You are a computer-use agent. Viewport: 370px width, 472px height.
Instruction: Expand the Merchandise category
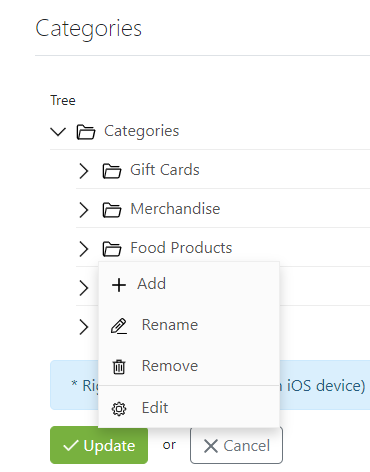pos(84,210)
